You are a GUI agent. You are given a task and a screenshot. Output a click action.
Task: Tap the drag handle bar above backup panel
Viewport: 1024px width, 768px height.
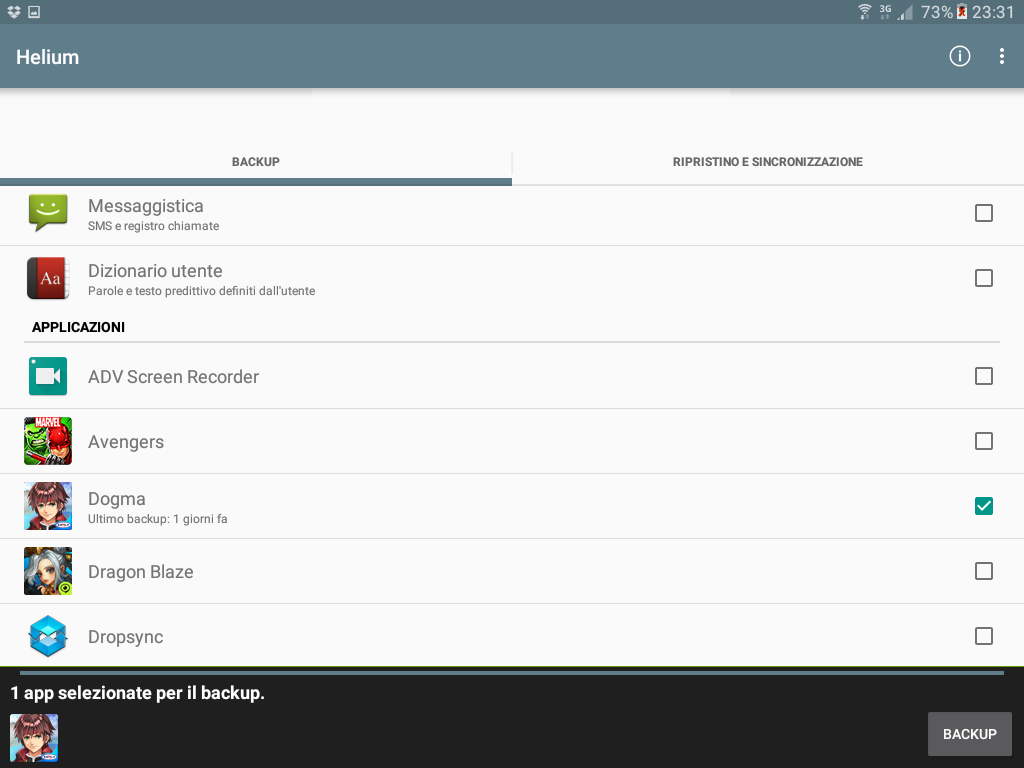[x=512, y=672]
